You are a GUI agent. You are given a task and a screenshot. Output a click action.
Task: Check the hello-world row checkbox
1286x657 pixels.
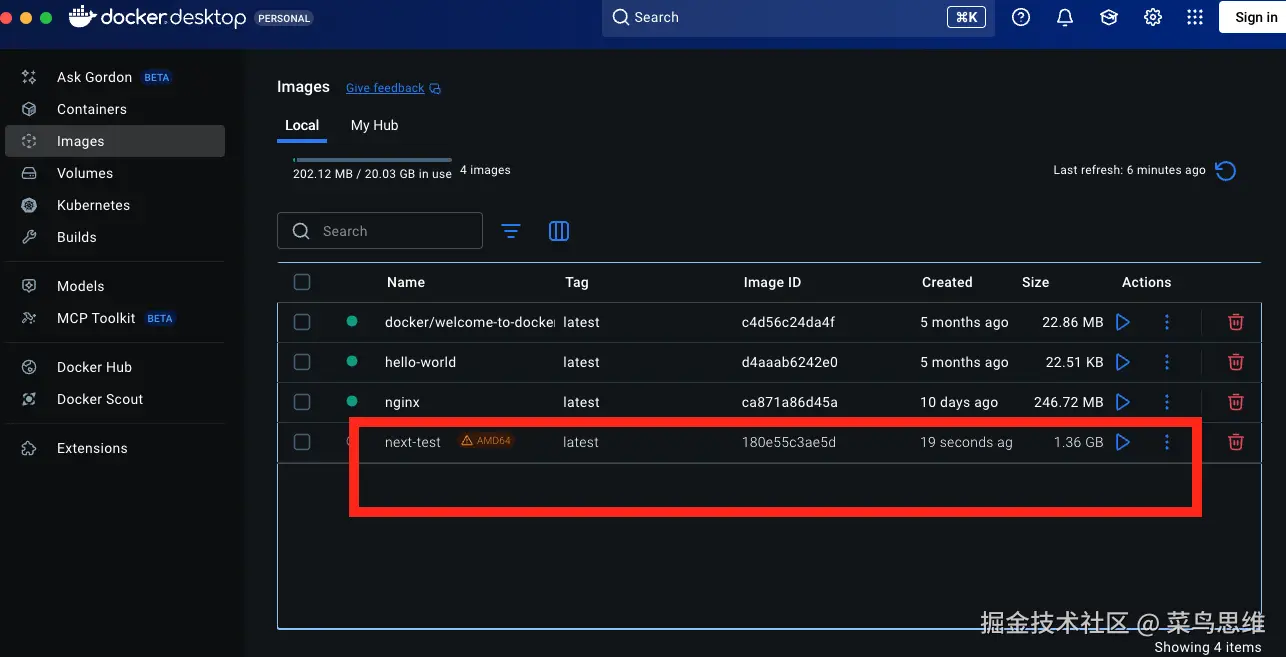[302, 362]
